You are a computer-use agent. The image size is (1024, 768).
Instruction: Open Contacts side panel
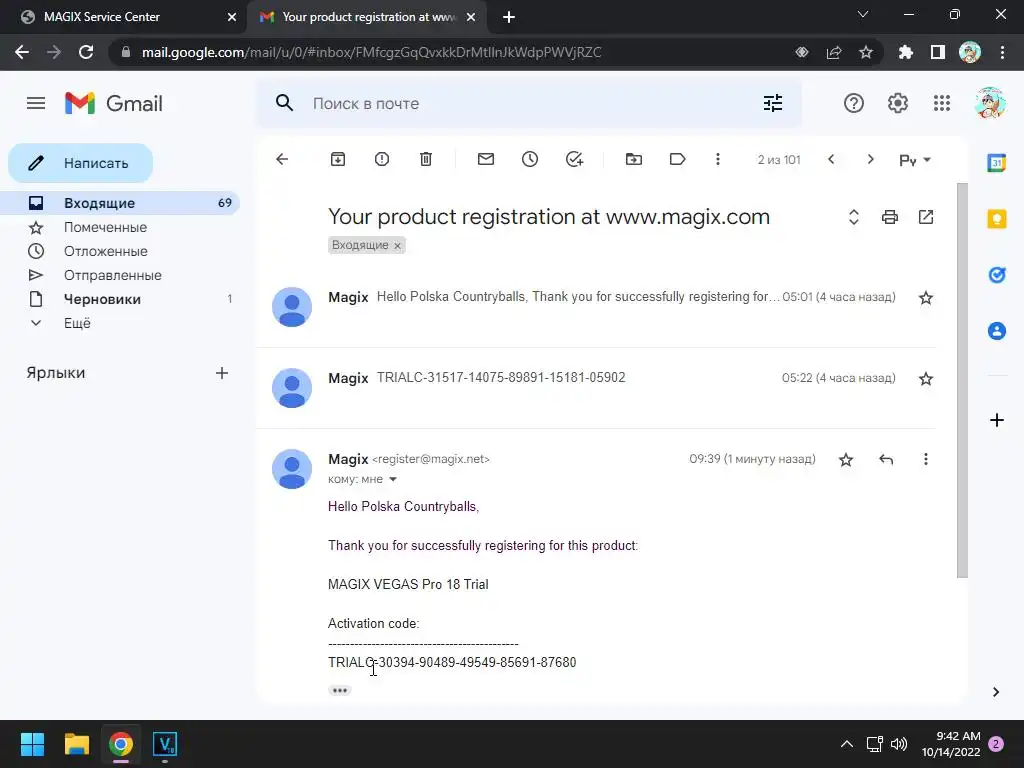[x=997, y=331]
